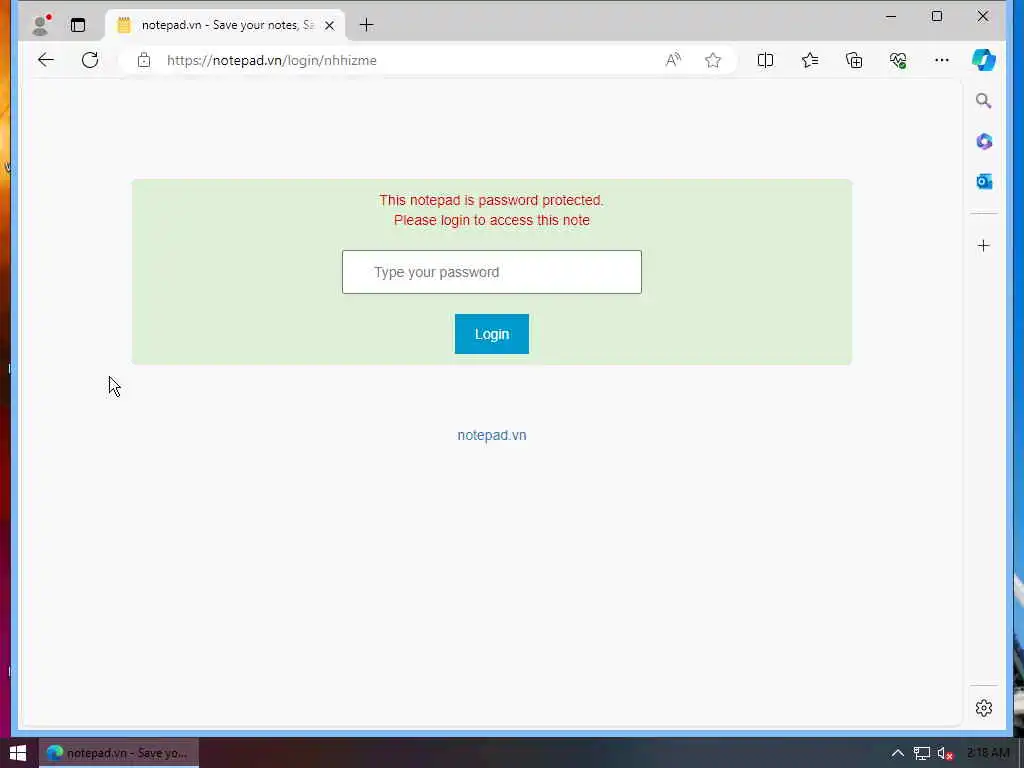Add this page to favorites star

713,60
